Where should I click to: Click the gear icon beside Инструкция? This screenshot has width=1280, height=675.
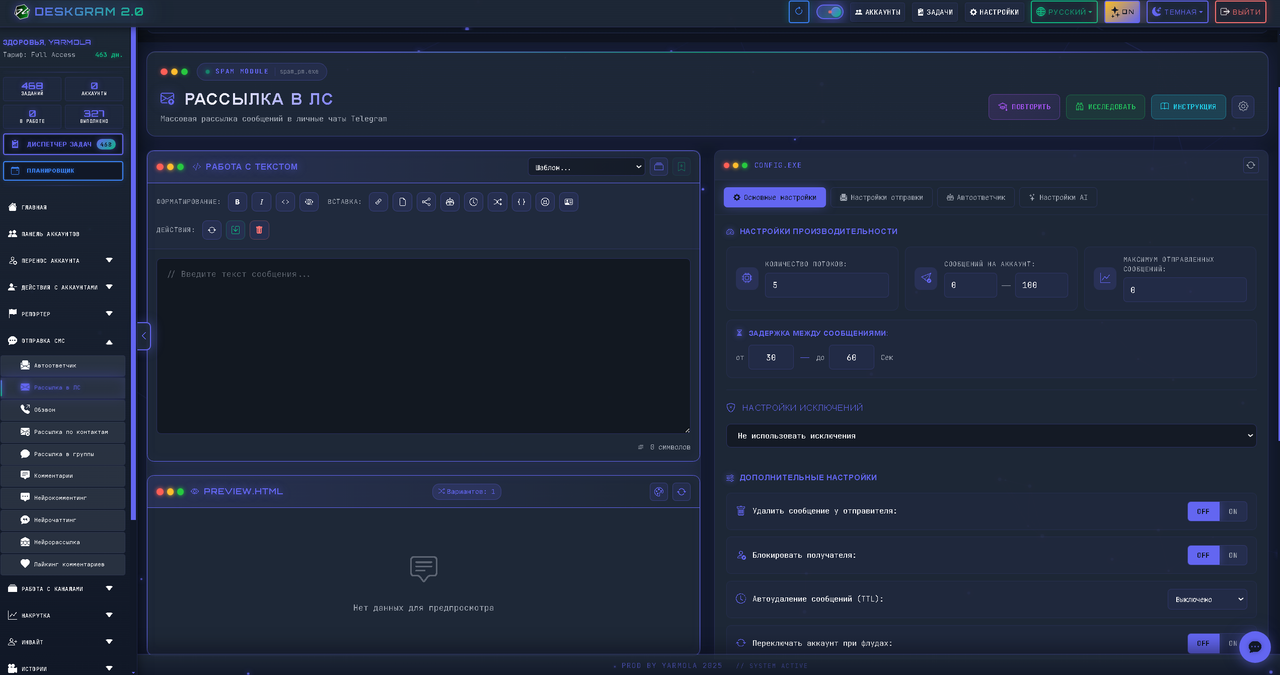pos(1242,107)
